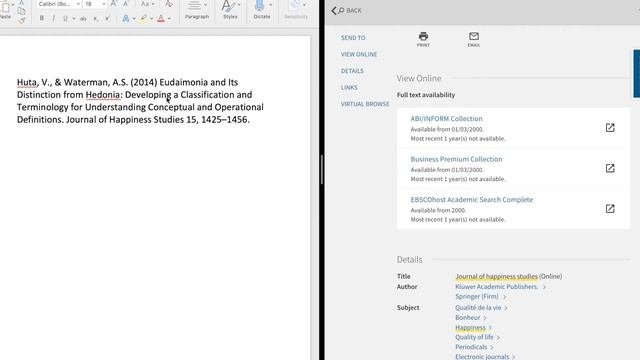Screen dimensions: 640x360
Task: Click the Clear Formatting icon
Action: (169, 4)
